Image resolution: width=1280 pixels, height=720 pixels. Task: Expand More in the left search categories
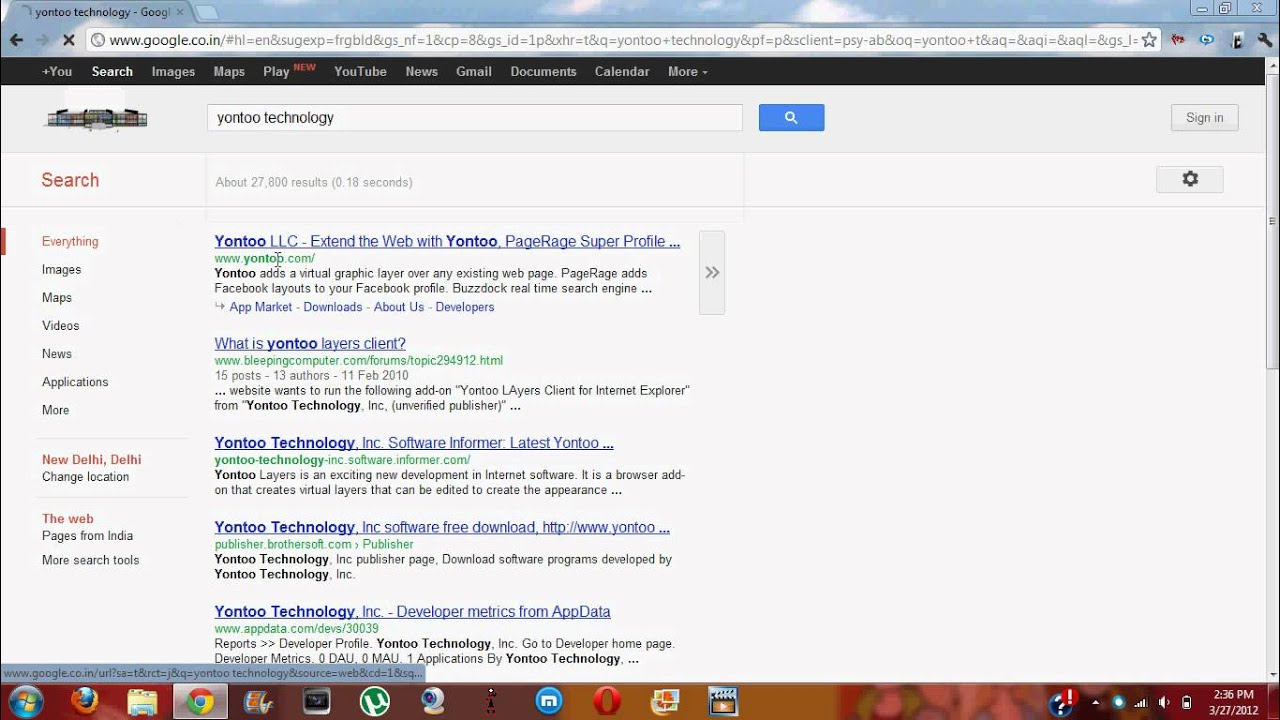(55, 410)
